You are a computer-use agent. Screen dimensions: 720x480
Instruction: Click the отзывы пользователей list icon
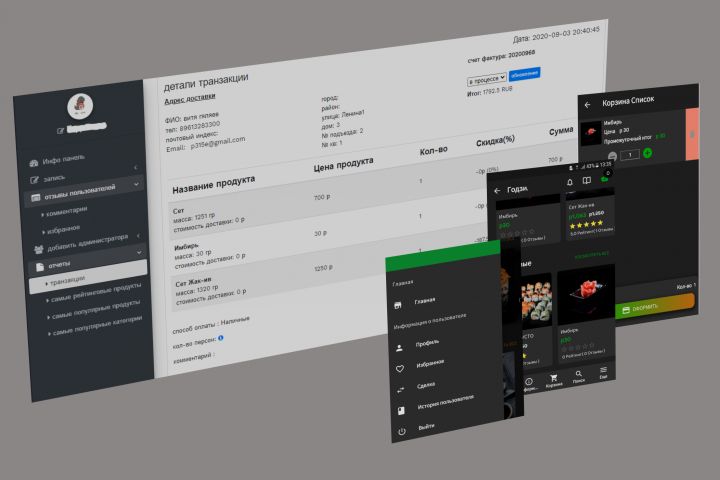point(35,198)
